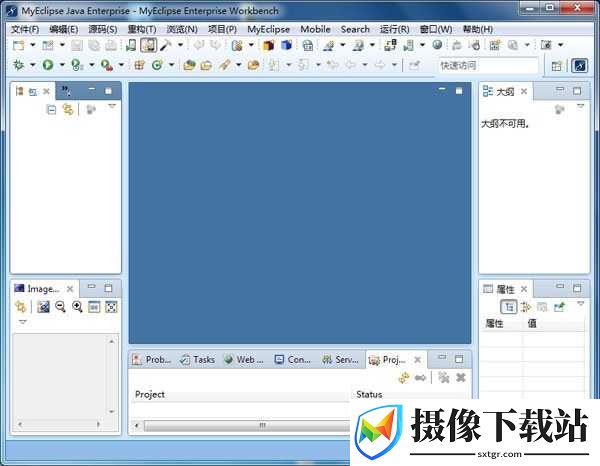Click the mobile device icon beside Print

click(x=131, y=45)
